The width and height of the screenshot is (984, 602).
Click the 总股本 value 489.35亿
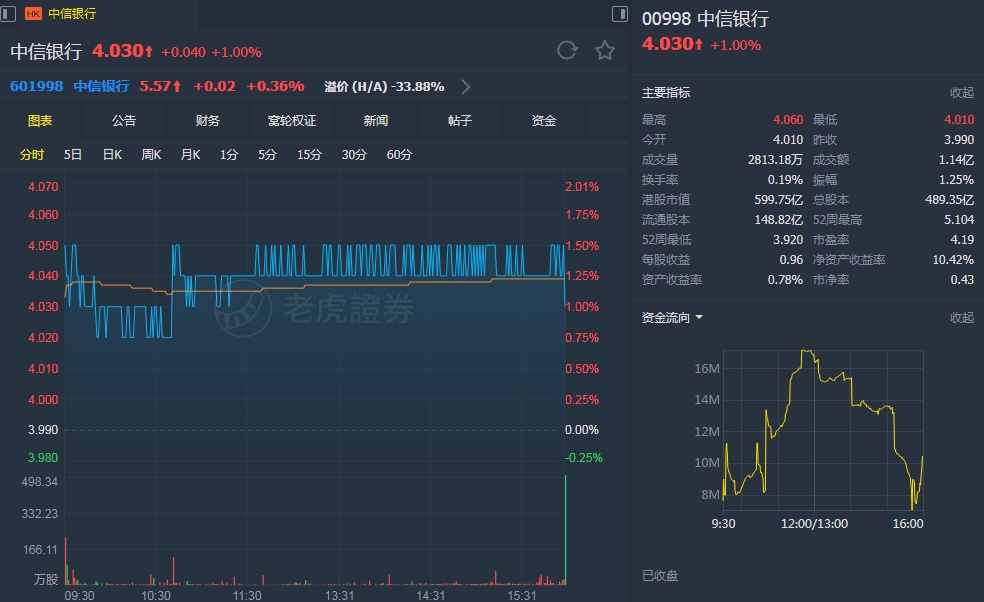[949, 200]
